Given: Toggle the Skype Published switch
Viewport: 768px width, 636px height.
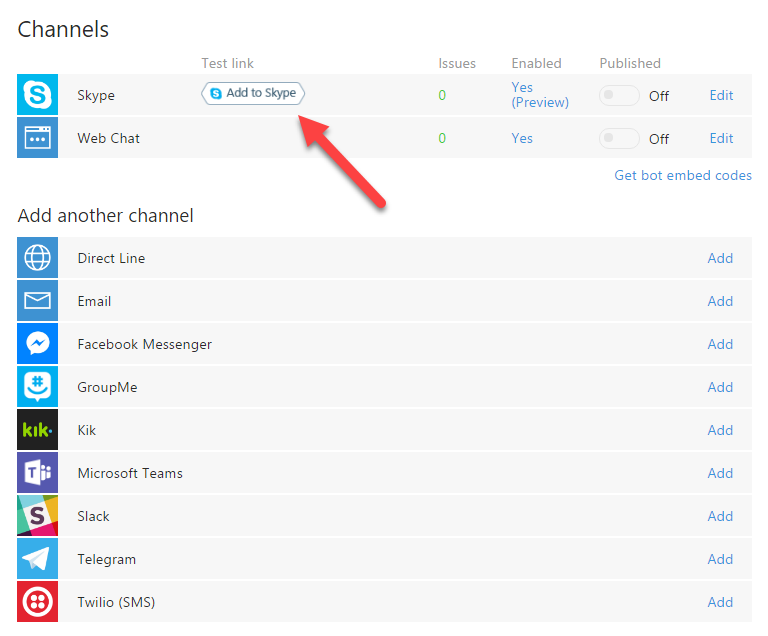Looking at the screenshot, I should (x=619, y=96).
